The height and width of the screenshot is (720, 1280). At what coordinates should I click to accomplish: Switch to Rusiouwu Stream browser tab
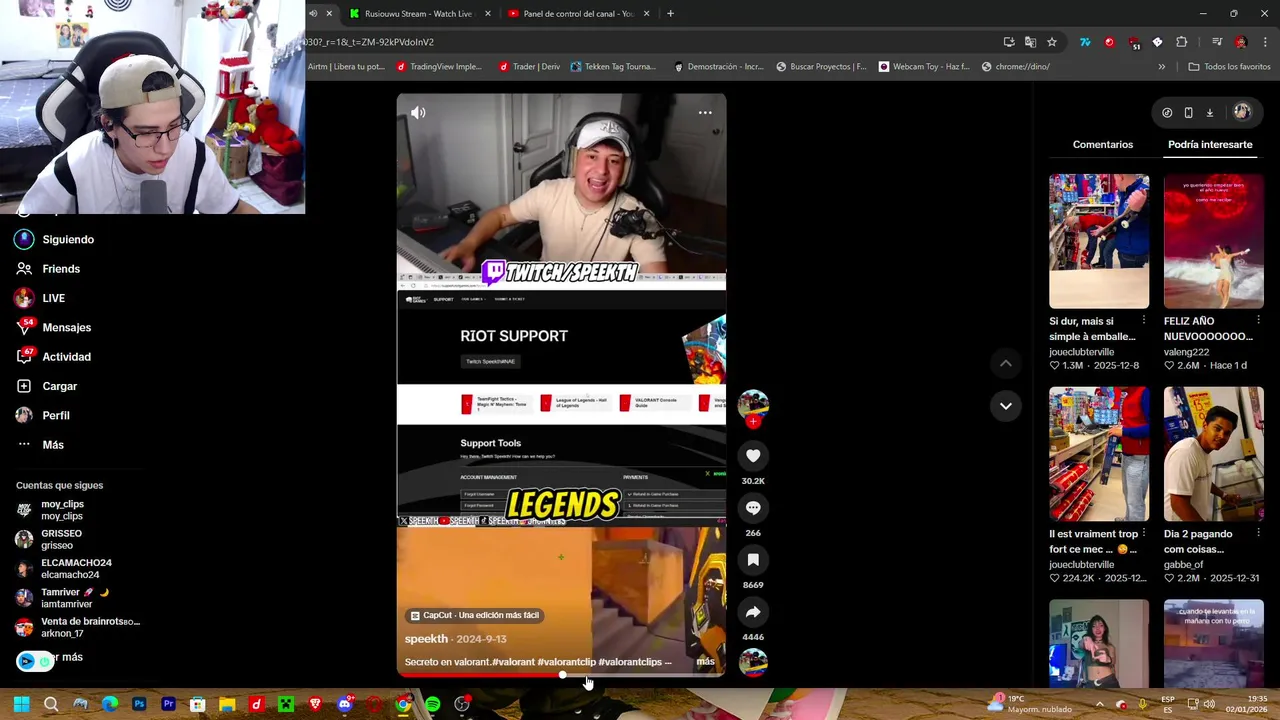[x=418, y=14]
